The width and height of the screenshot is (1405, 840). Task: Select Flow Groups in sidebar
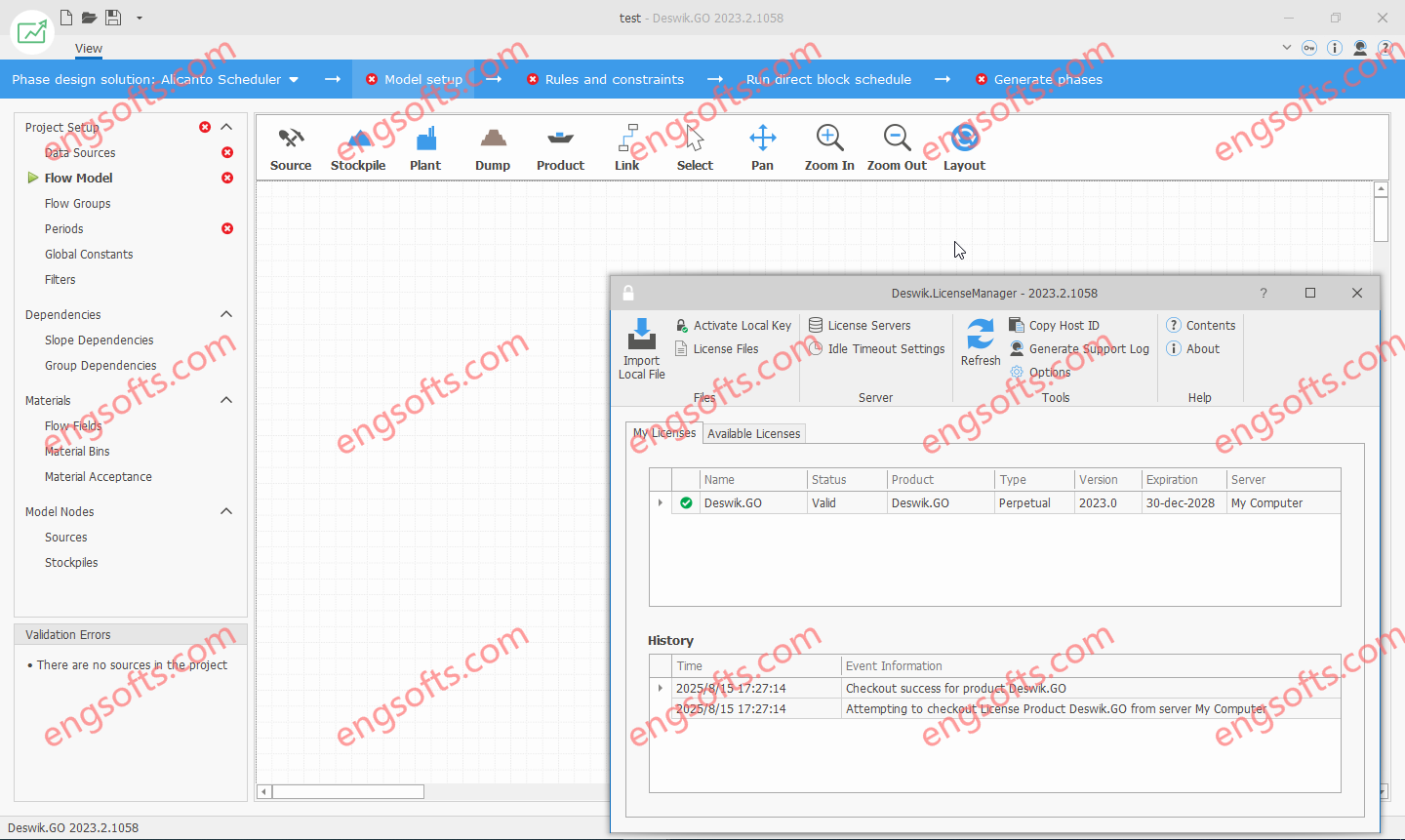[77, 203]
